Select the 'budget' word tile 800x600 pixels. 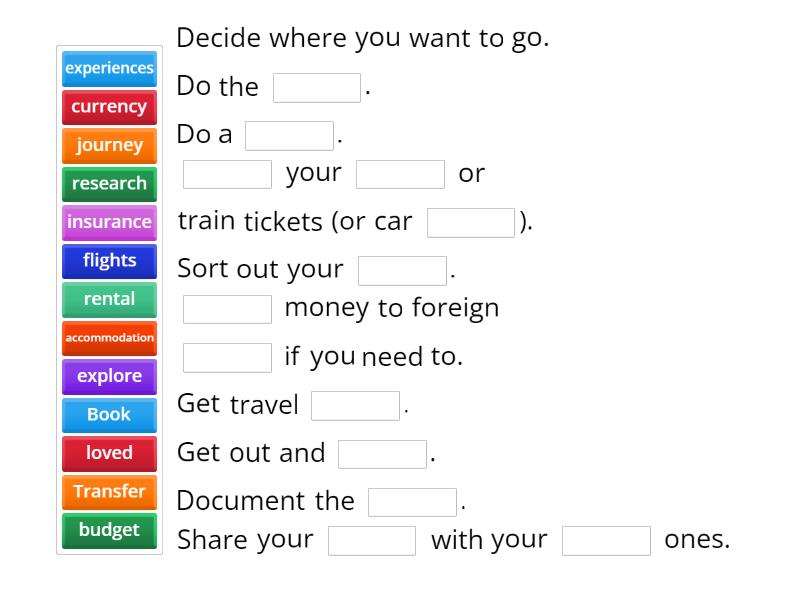click(109, 530)
